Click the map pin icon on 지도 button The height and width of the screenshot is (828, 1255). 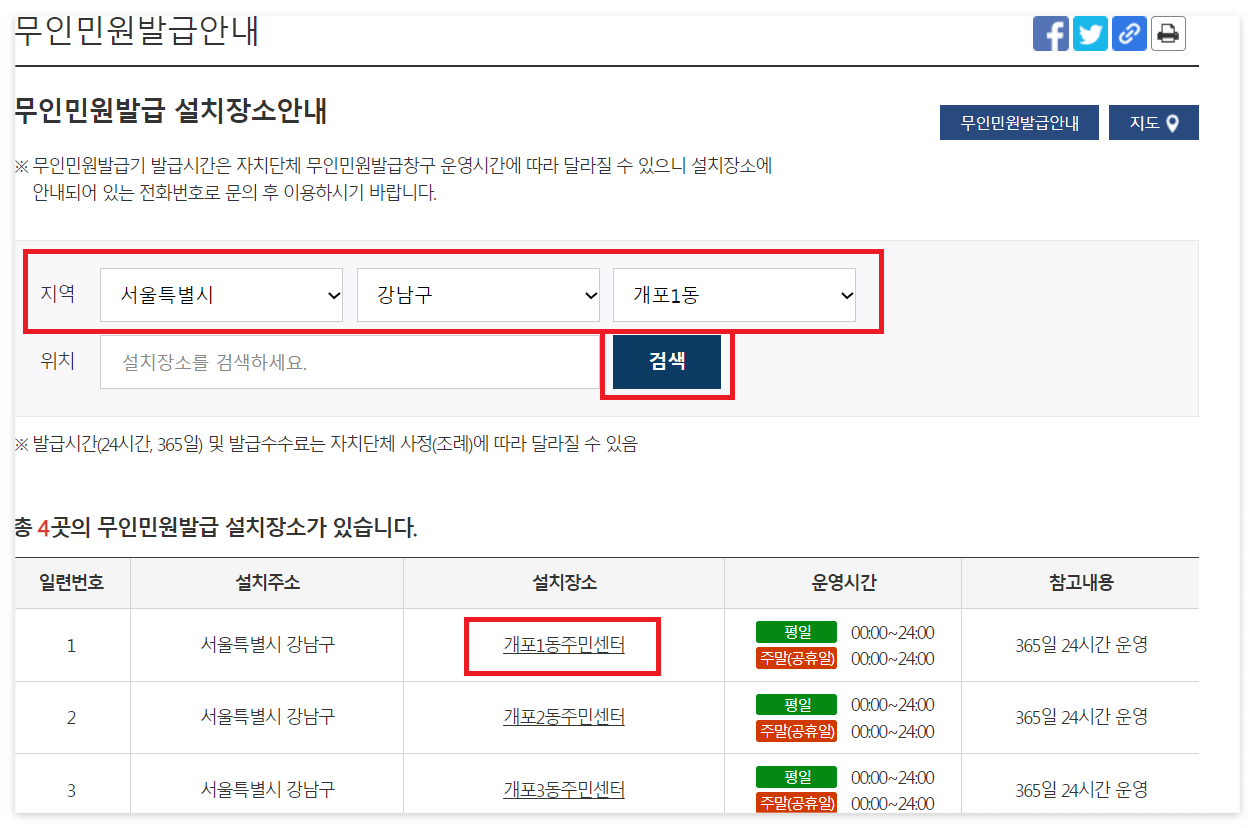[1173, 122]
